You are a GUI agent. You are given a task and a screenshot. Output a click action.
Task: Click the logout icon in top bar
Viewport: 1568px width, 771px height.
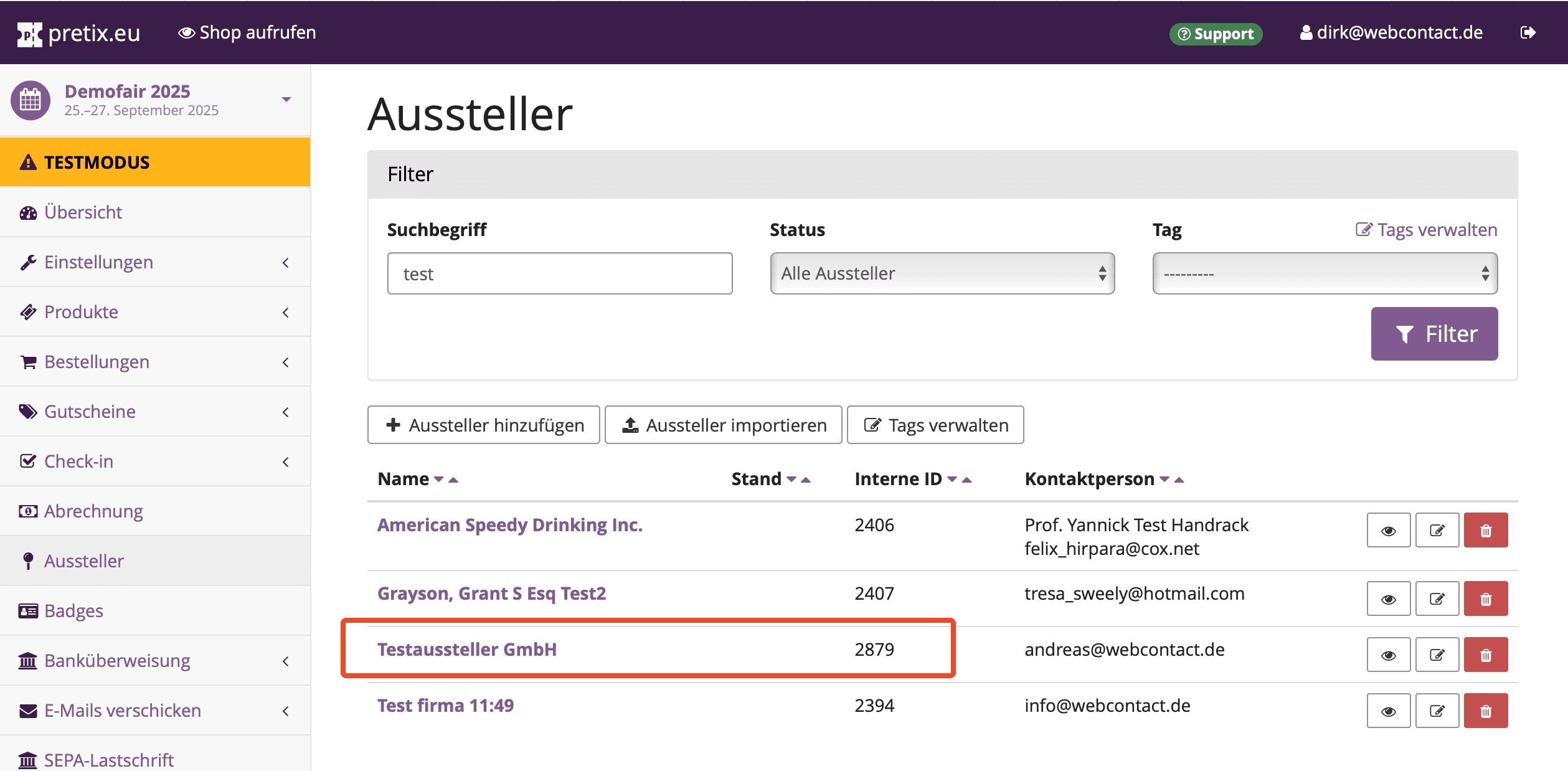click(1528, 32)
